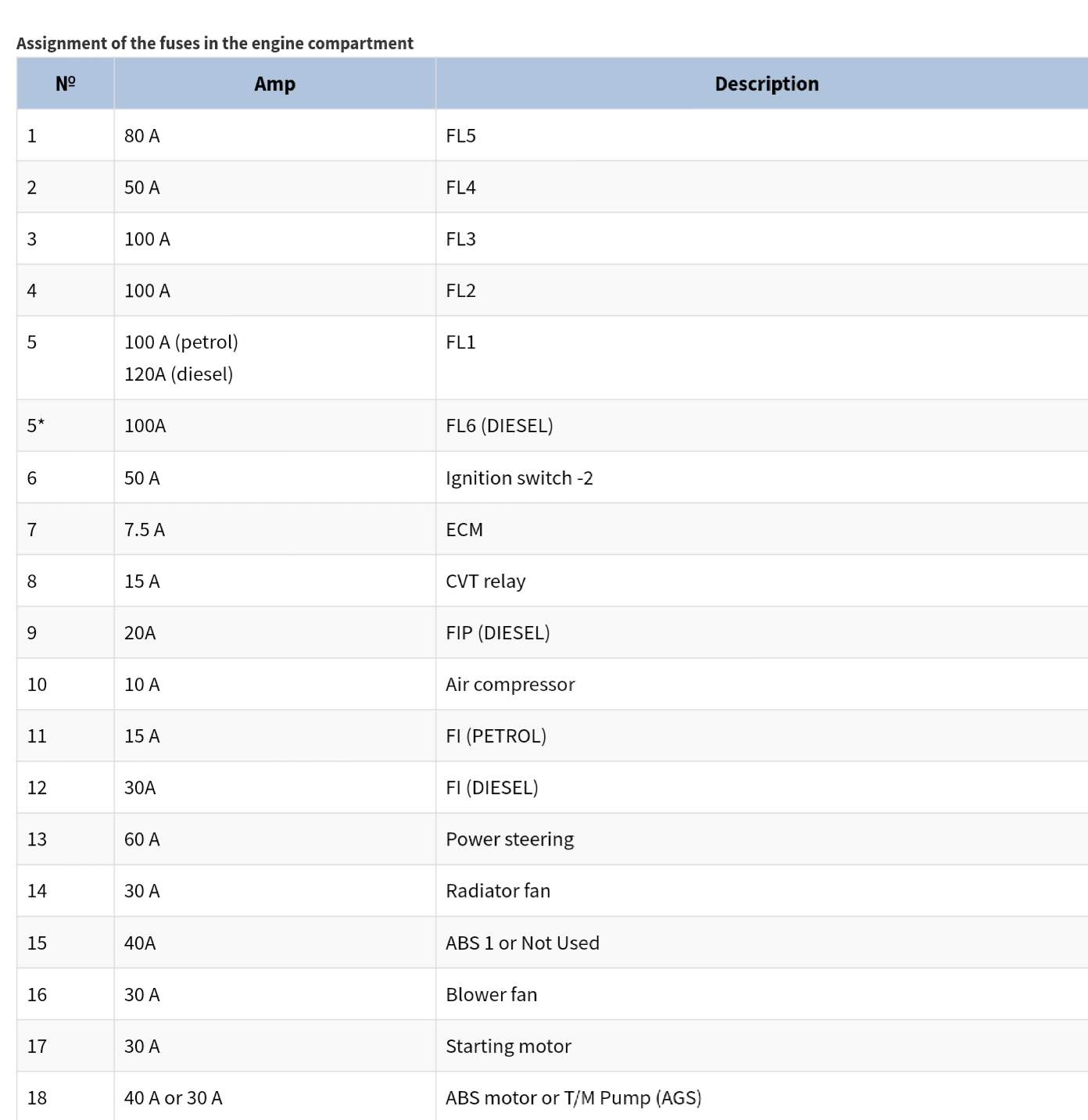Click the 'ECM' description cell
The height and width of the screenshot is (1120, 1088).
(762, 529)
